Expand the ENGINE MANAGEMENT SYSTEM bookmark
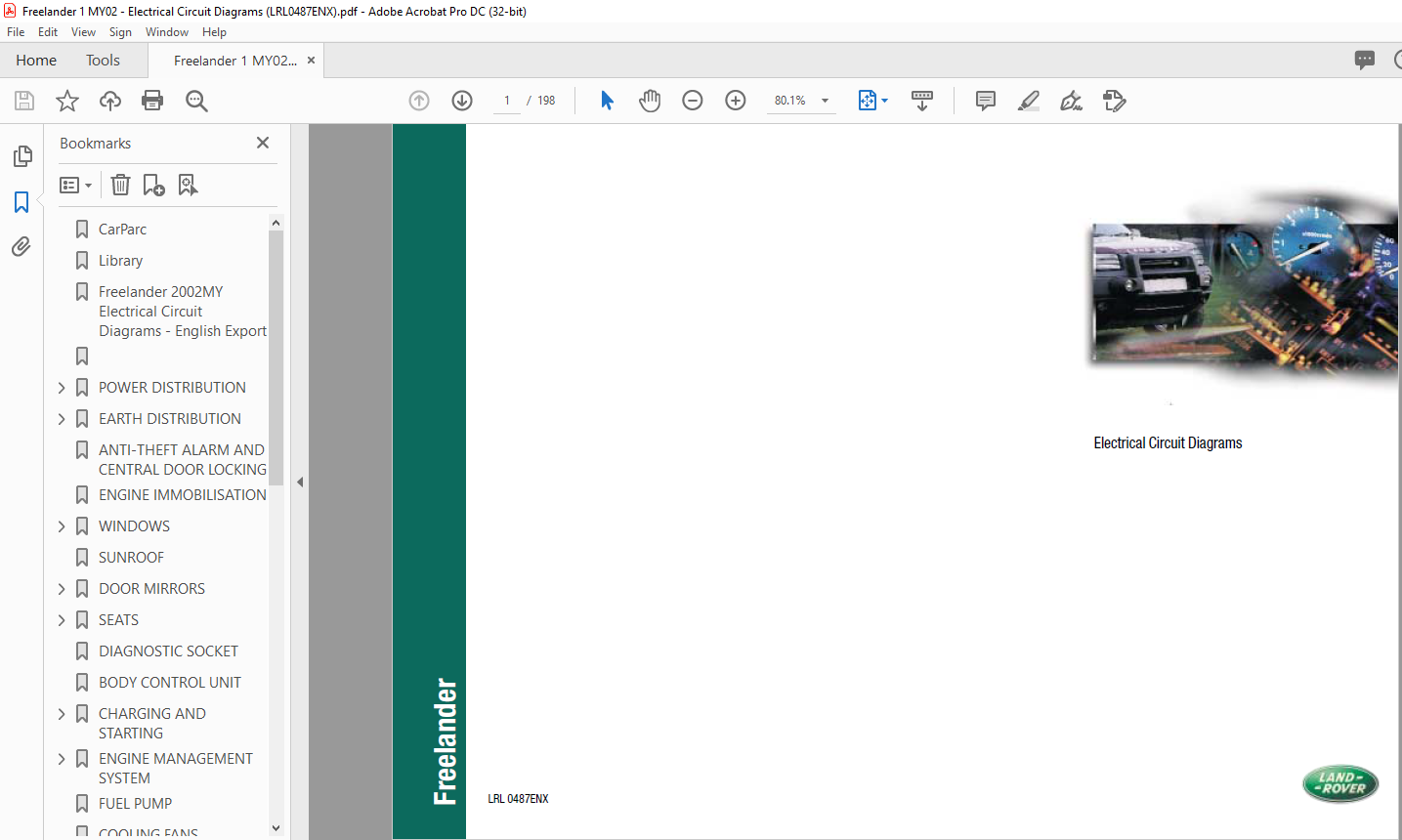This screenshot has height=840, width=1402. (62, 759)
